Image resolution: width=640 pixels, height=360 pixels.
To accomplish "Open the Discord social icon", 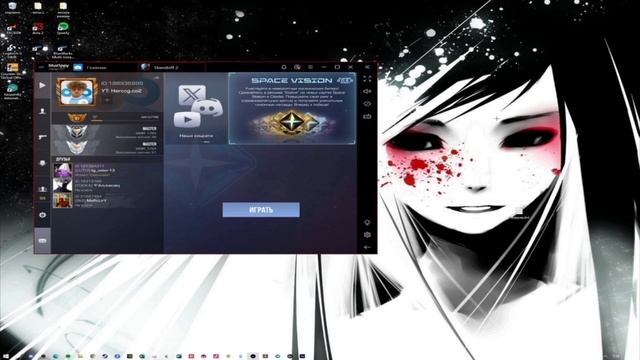I will click(x=207, y=107).
